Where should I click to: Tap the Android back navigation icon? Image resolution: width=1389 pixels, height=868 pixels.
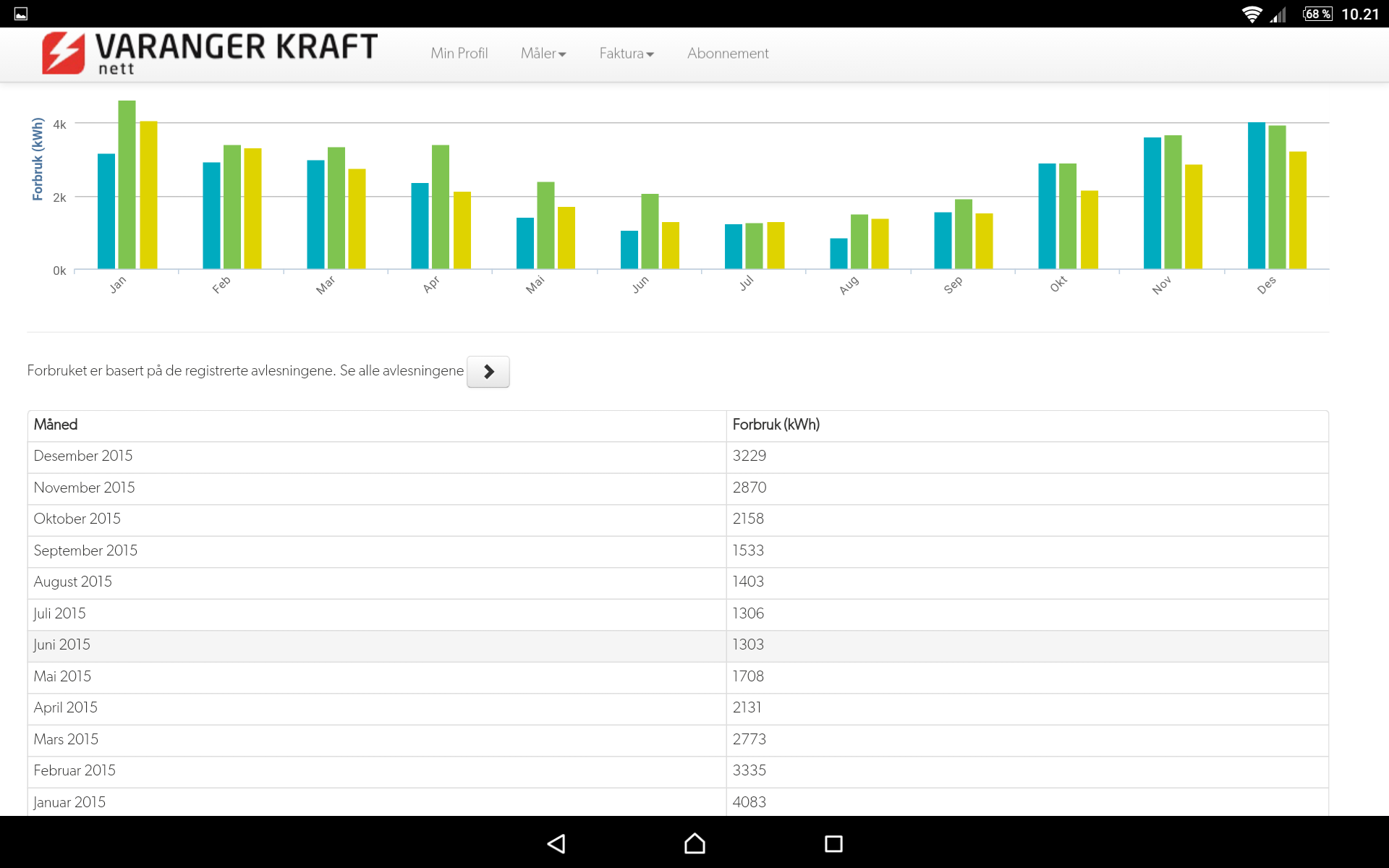pos(556,843)
